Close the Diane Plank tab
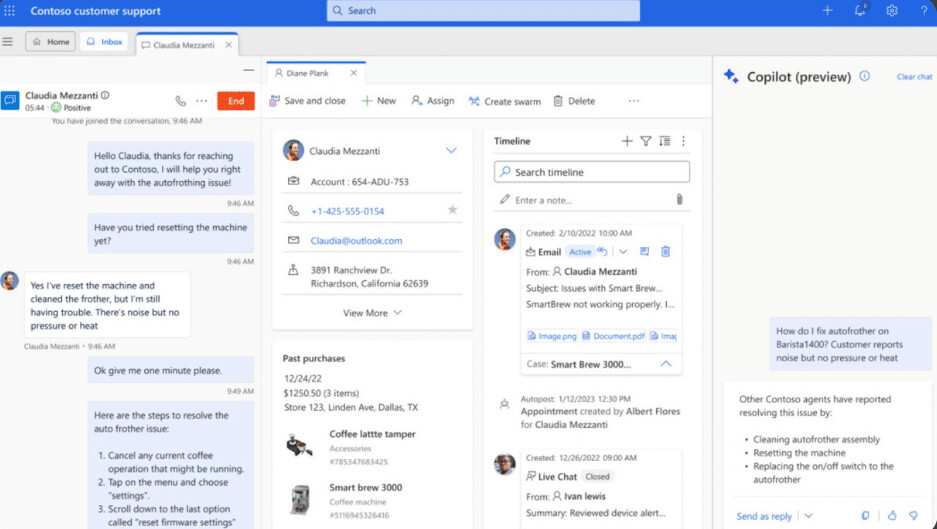The height and width of the screenshot is (529, 937). pos(354,73)
